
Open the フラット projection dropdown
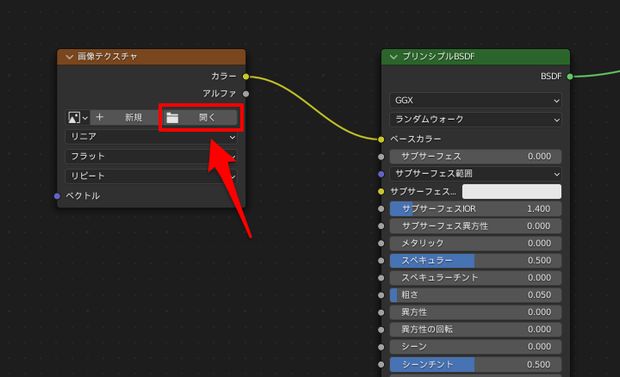pos(151,156)
